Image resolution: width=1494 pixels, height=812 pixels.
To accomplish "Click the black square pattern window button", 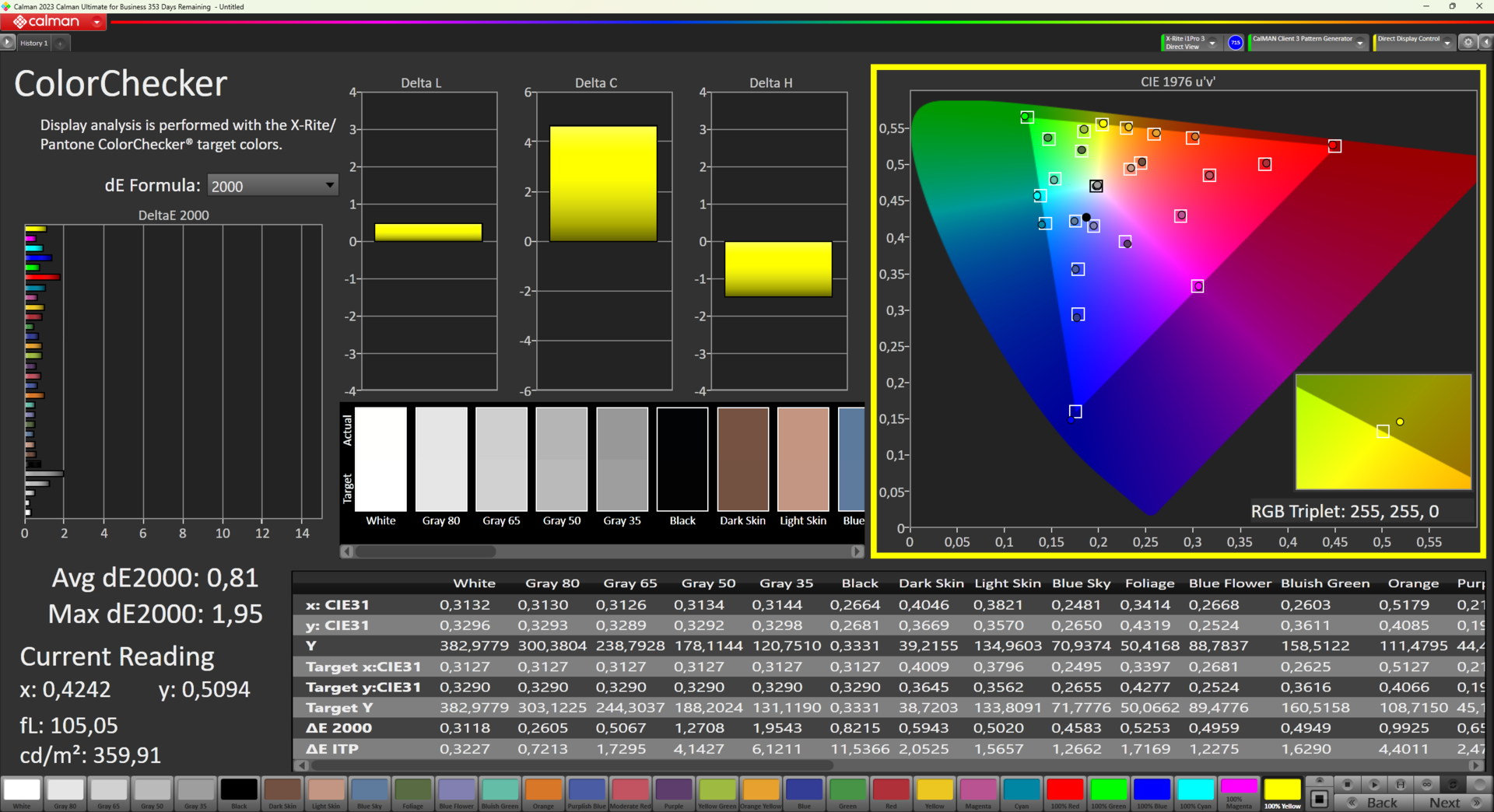I will pyautogui.click(x=1319, y=799).
